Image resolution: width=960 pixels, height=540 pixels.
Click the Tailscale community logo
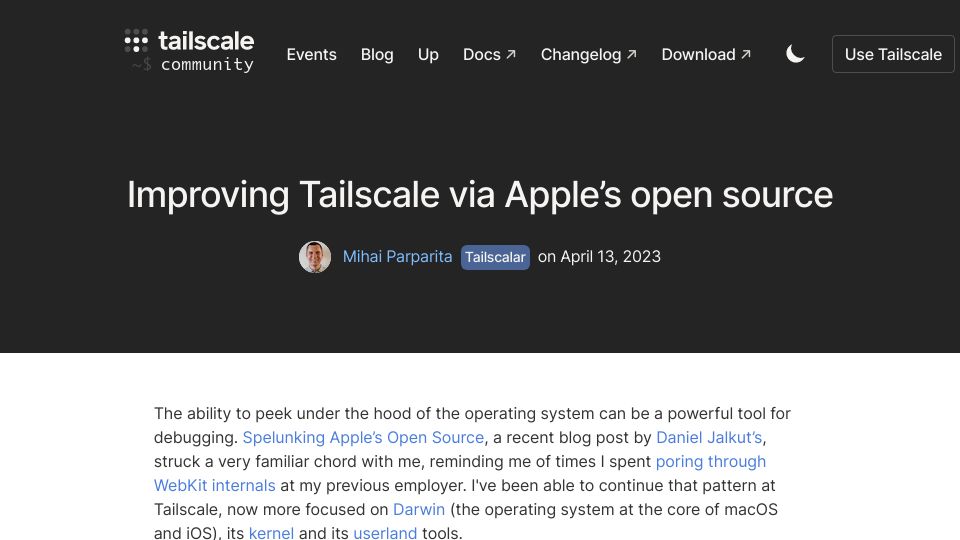click(x=189, y=51)
